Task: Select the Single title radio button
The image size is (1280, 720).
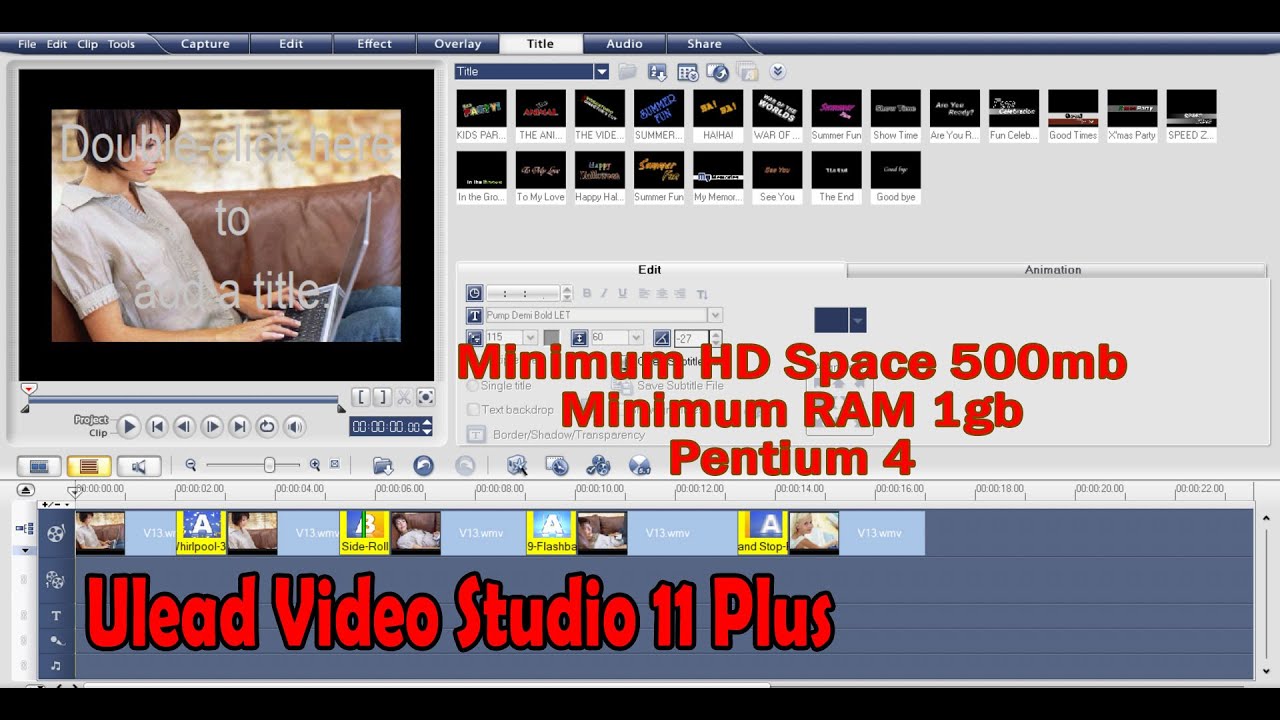Action: pyautogui.click(x=474, y=386)
